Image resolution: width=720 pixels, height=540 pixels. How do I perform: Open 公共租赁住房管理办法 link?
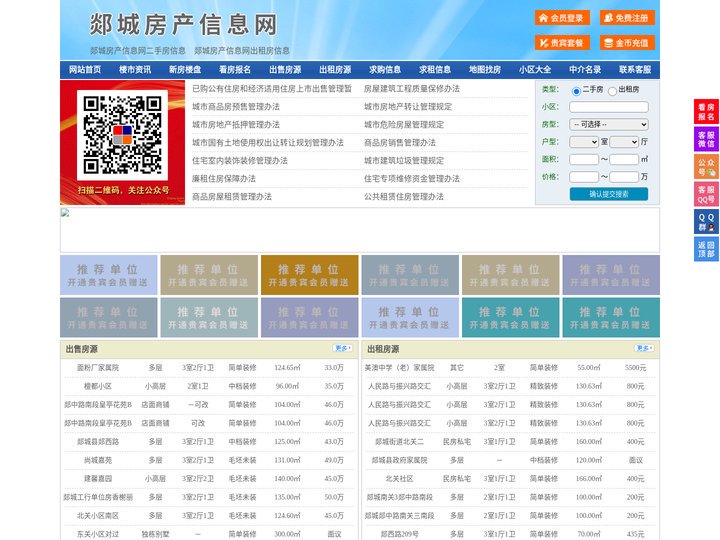coord(404,197)
